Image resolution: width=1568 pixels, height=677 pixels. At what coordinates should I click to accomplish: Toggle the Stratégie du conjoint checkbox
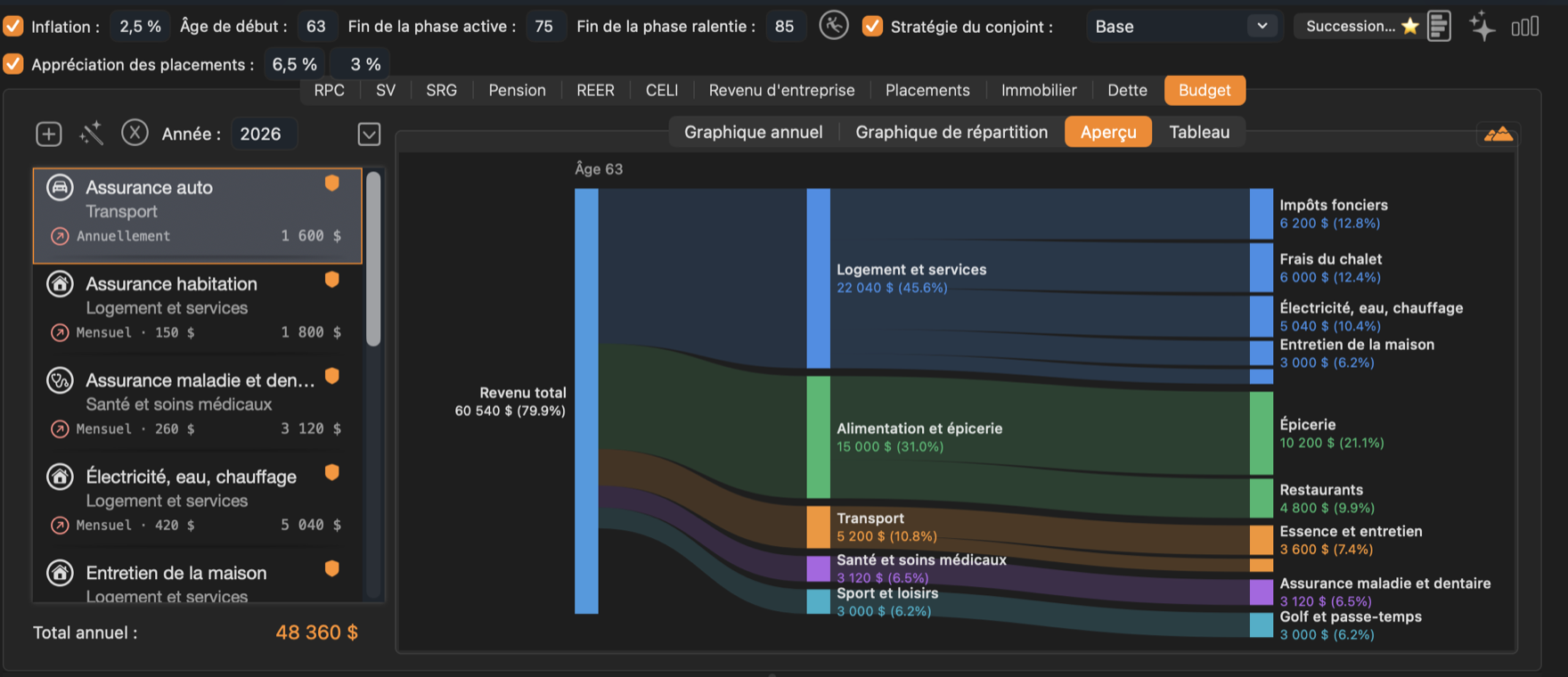click(x=873, y=26)
